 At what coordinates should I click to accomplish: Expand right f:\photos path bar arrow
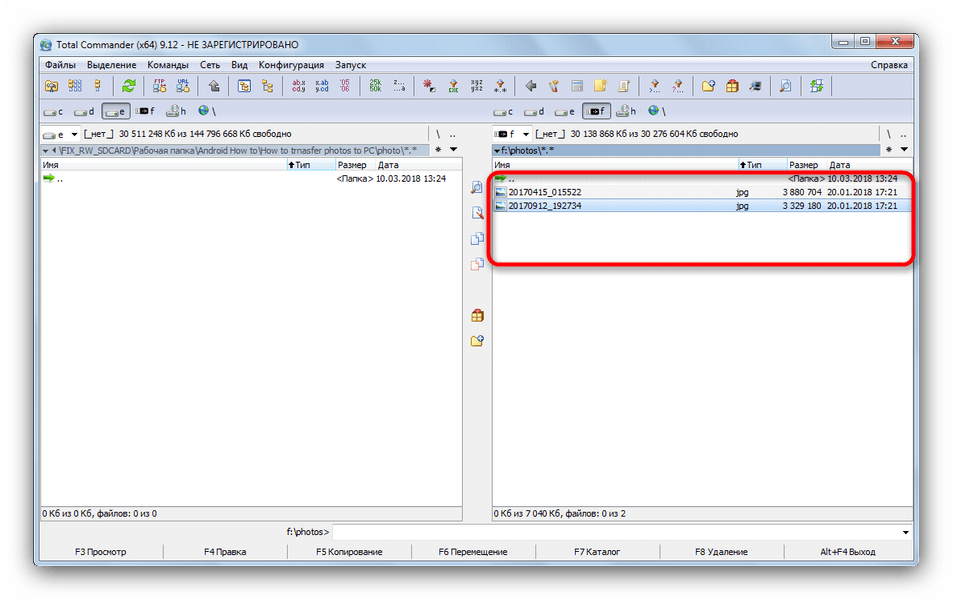[x=497, y=150]
